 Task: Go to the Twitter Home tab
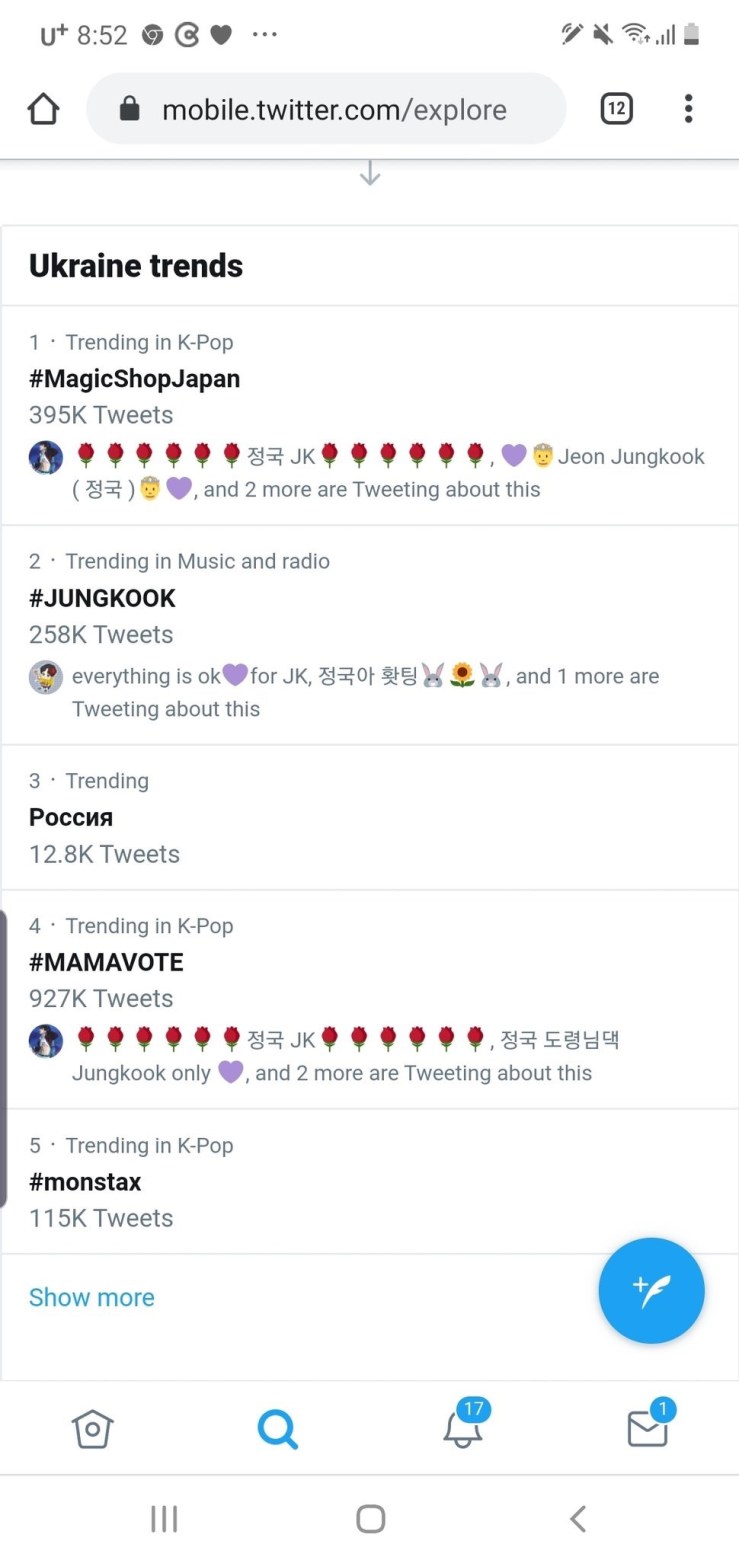[92, 1429]
